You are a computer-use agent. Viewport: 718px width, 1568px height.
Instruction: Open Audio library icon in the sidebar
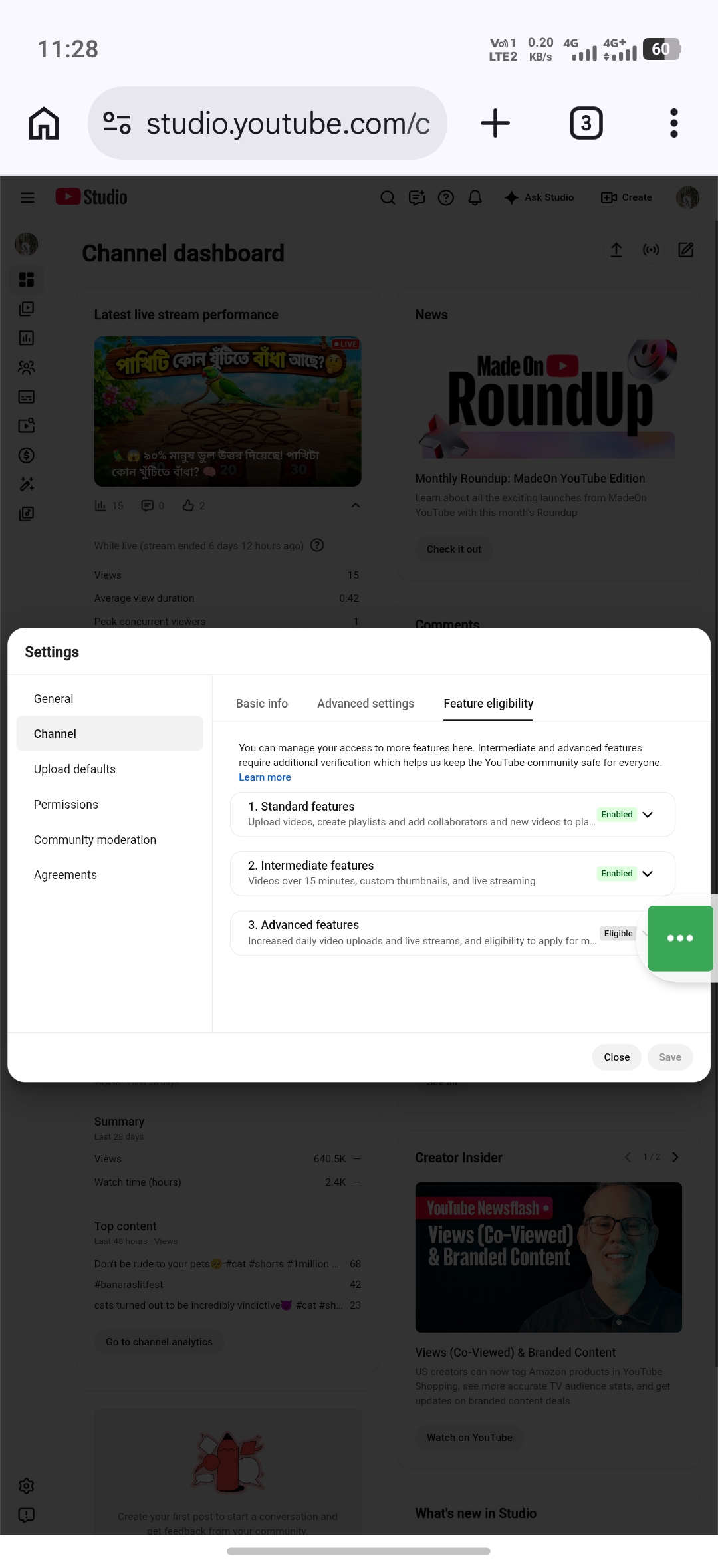coord(27,513)
